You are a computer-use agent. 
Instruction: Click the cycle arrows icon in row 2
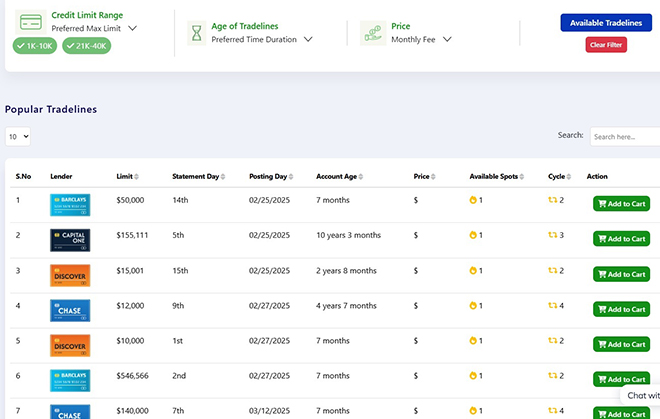[553, 235]
